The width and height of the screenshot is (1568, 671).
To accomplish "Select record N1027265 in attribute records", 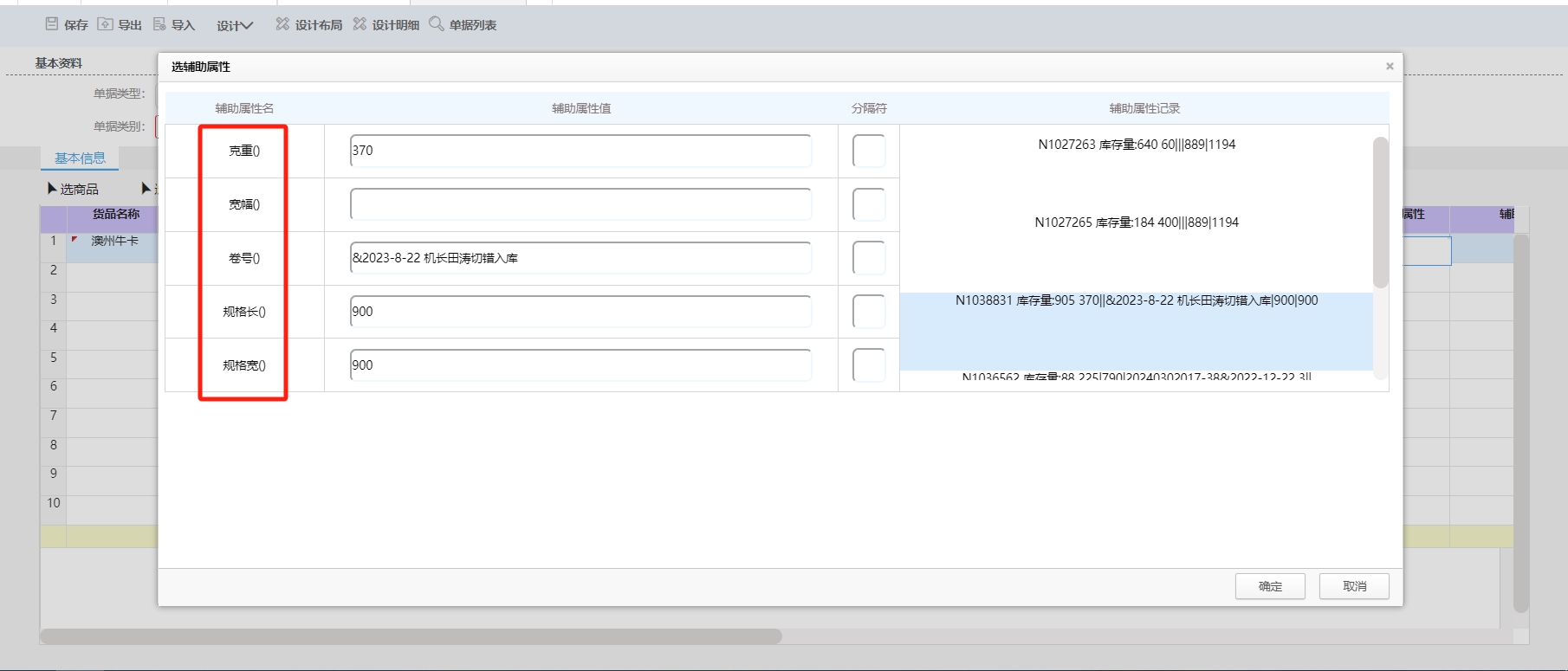I will pos(1137,223).
